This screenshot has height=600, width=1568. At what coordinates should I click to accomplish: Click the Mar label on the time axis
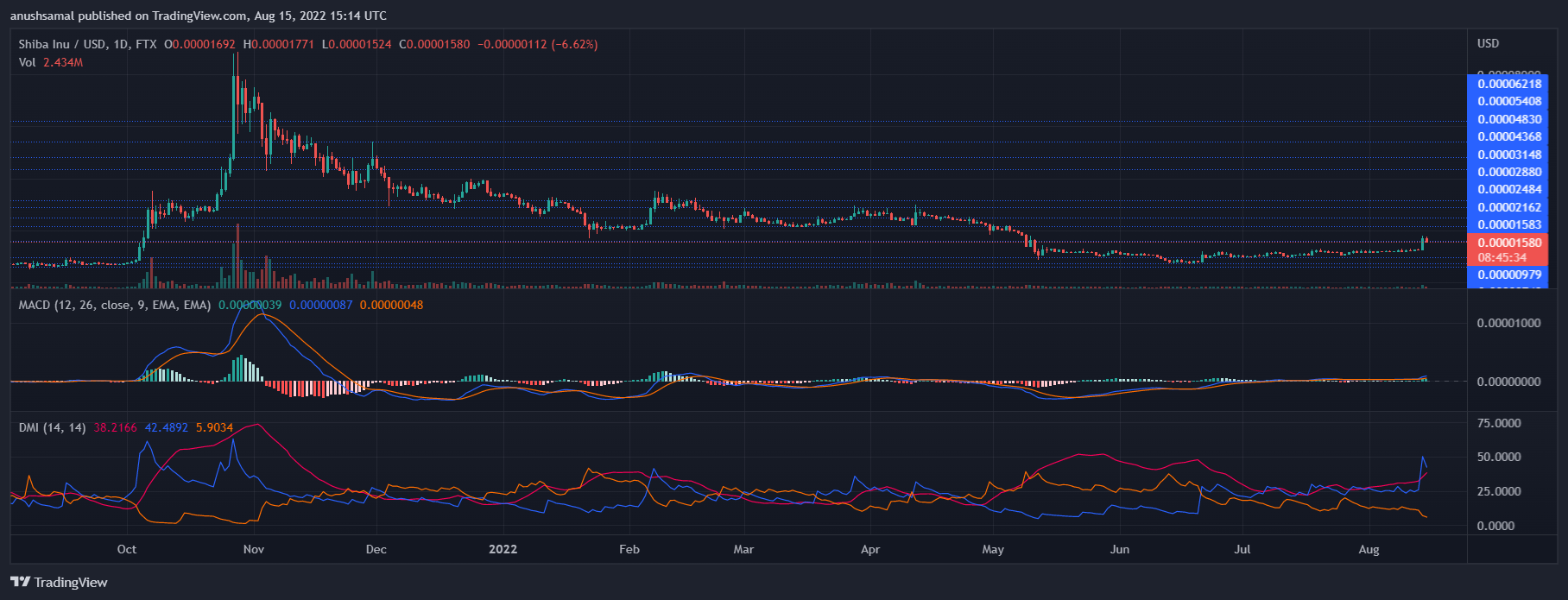743,549
